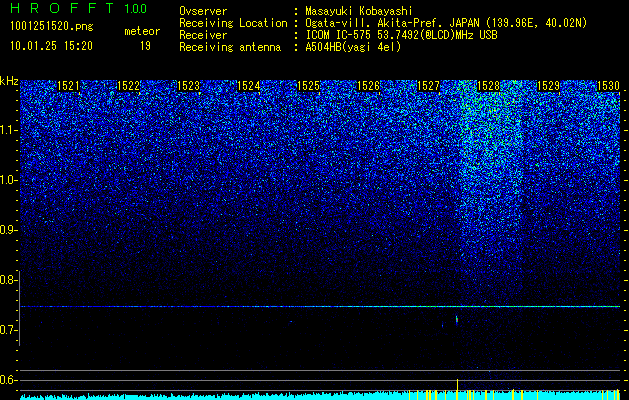Click the HROFFT 1.0.0 title text

pyautogui.click(x=78, y=8)
